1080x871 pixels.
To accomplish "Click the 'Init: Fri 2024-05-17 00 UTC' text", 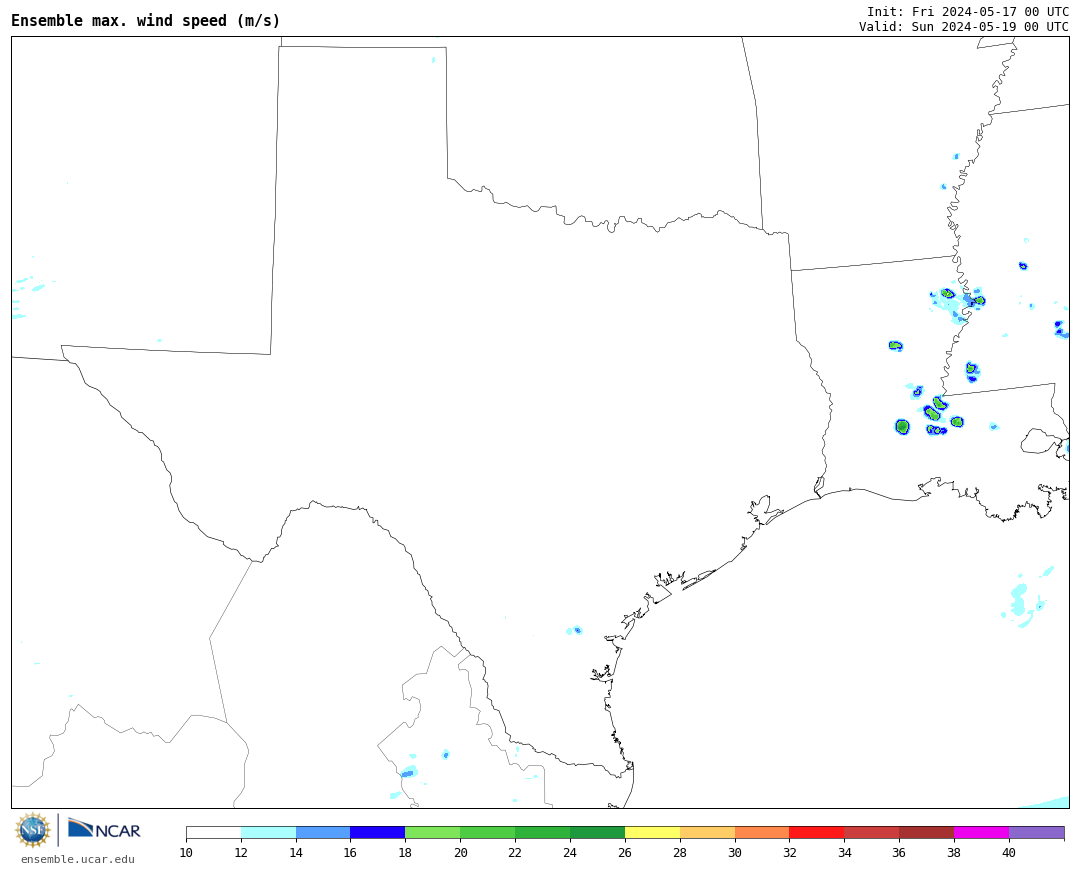I will tap(968, 12).
